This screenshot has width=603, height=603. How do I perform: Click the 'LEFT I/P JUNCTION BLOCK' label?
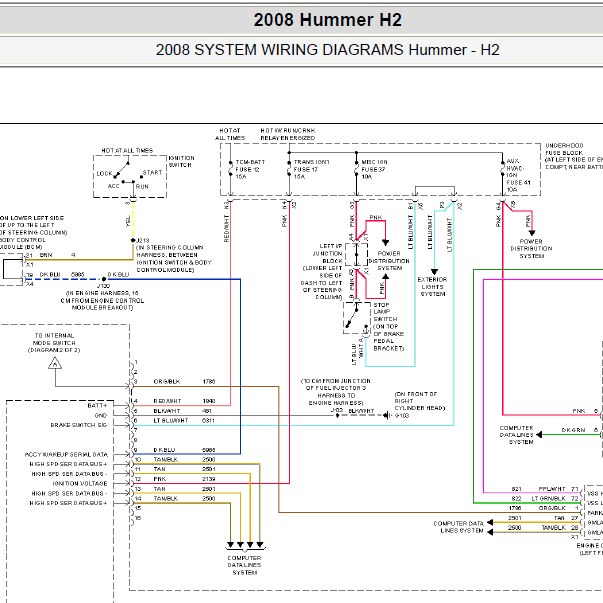click(327, 253)
